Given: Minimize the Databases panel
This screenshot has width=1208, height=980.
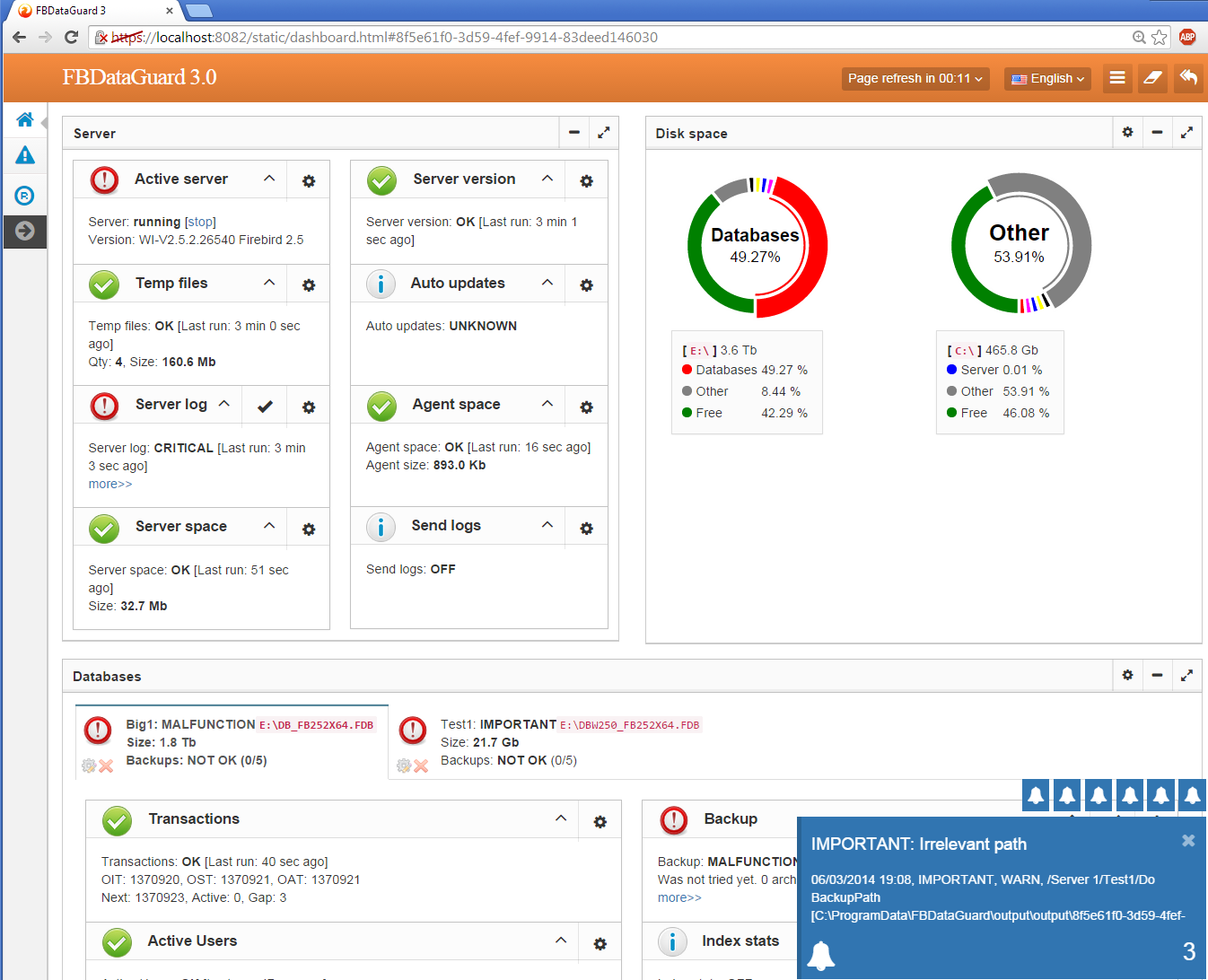Looking at the screenshot, I should (1158, 675).
